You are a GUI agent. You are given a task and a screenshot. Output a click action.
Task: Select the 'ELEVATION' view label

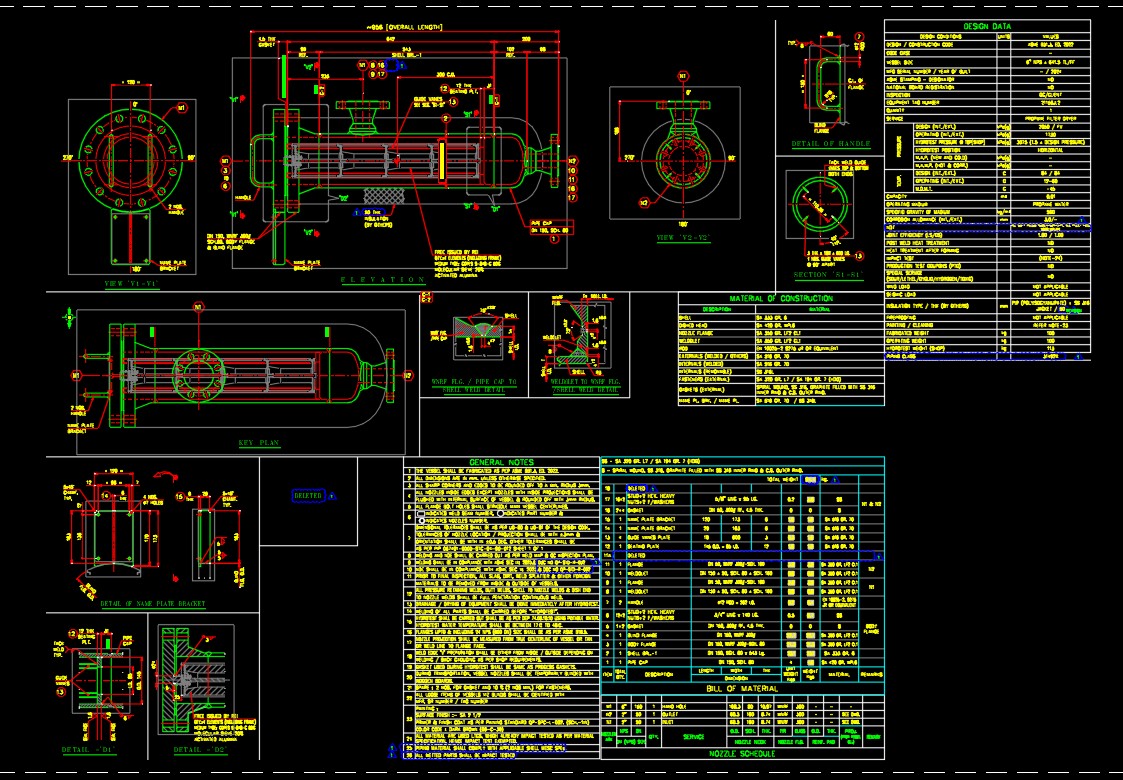382,279
